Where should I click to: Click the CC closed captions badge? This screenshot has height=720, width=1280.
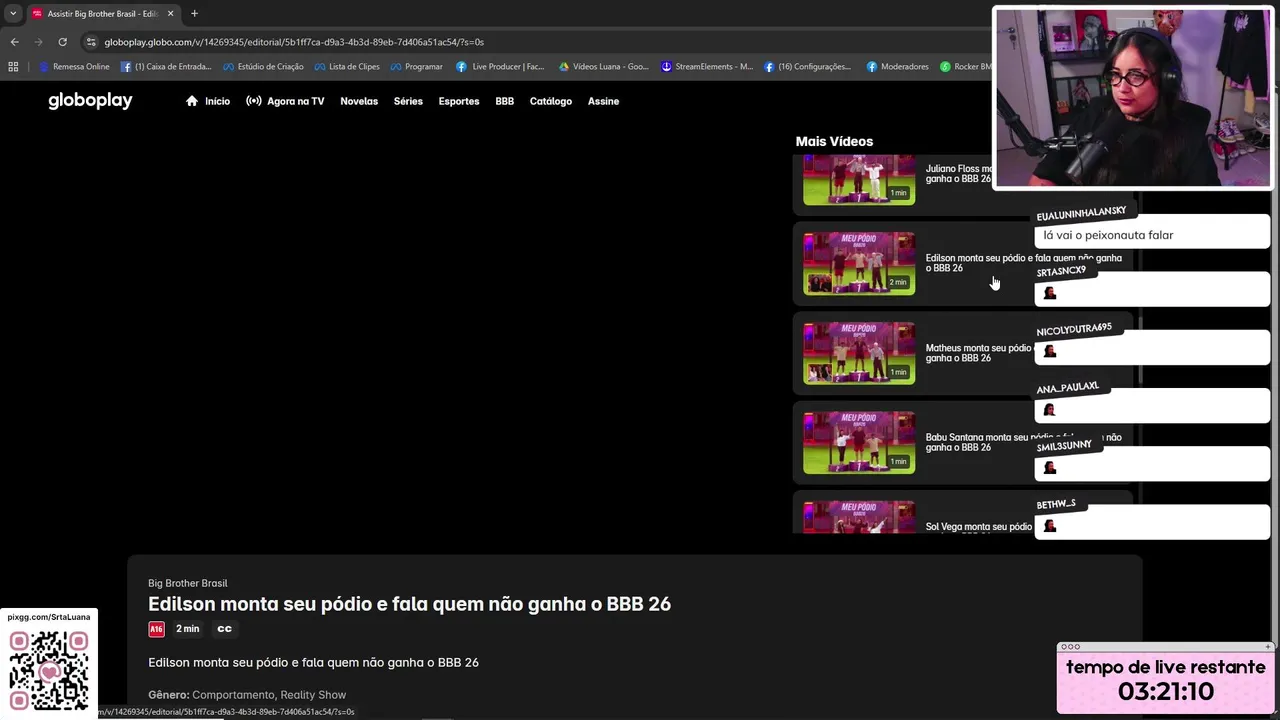click(x=224, y=629)
